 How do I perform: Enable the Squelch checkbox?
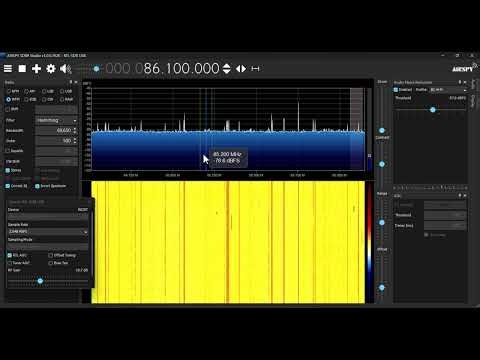(8, 151)
